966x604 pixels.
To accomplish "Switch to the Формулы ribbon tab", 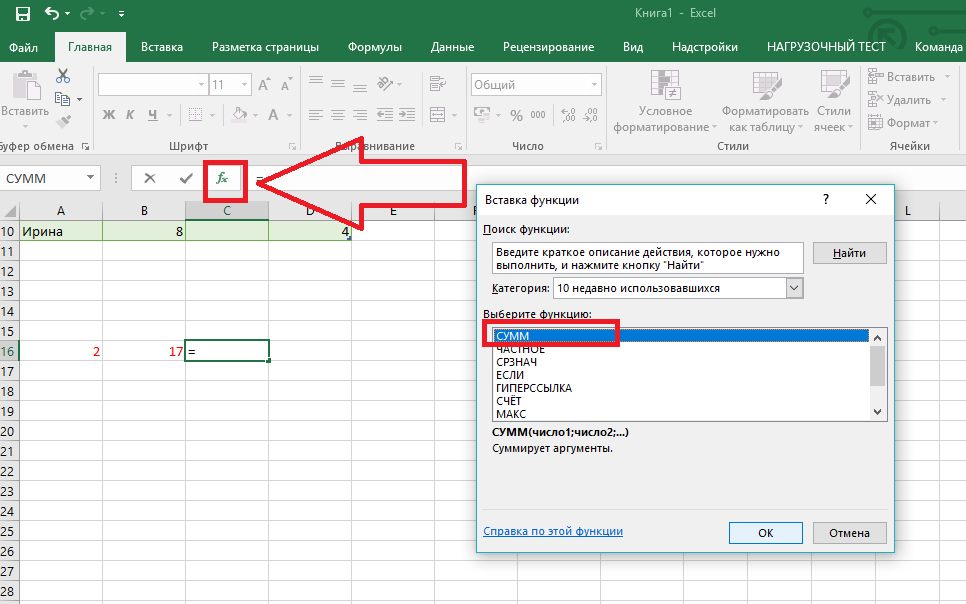I will point(375,47).
